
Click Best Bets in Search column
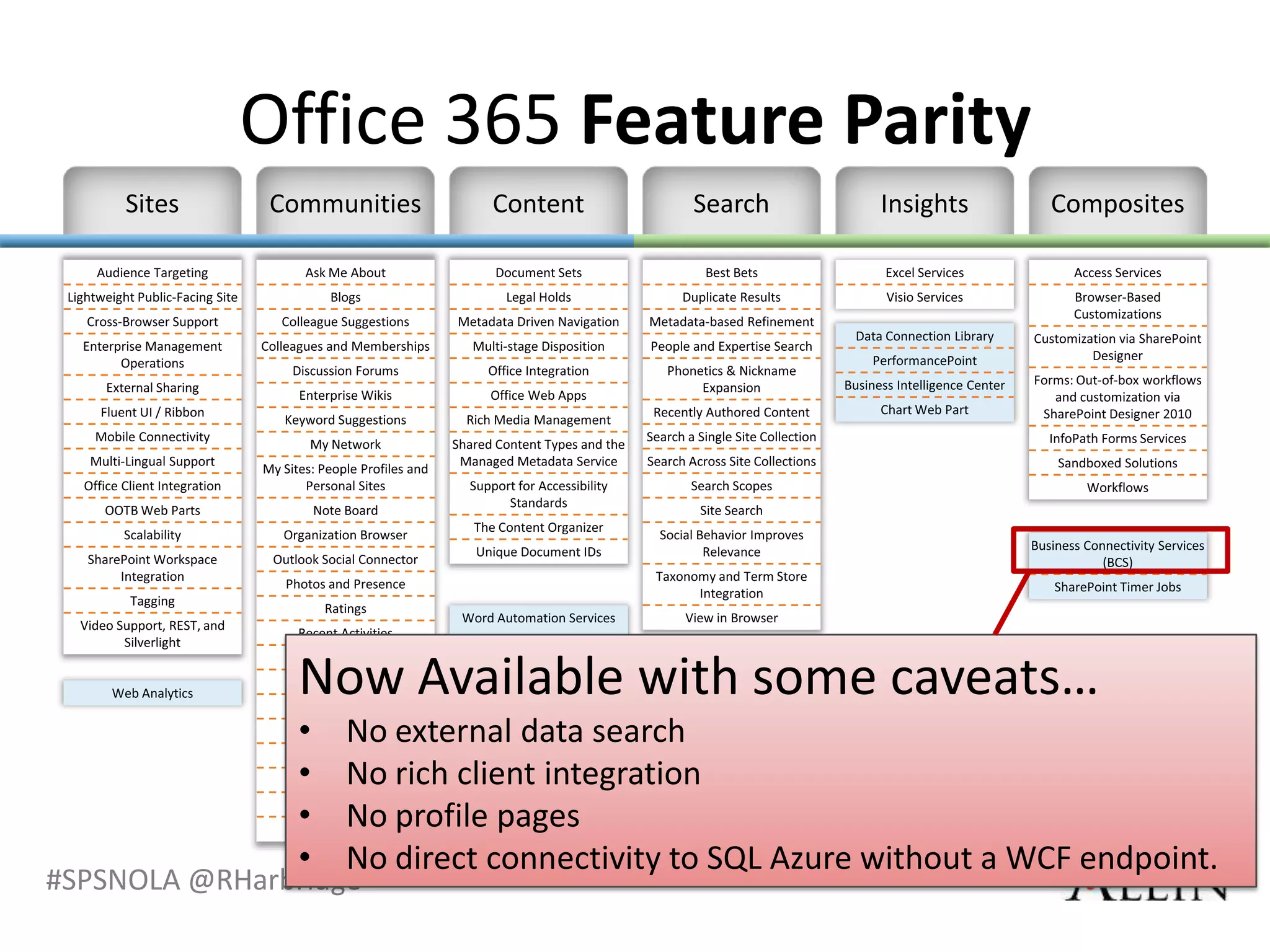coord(731,273)
